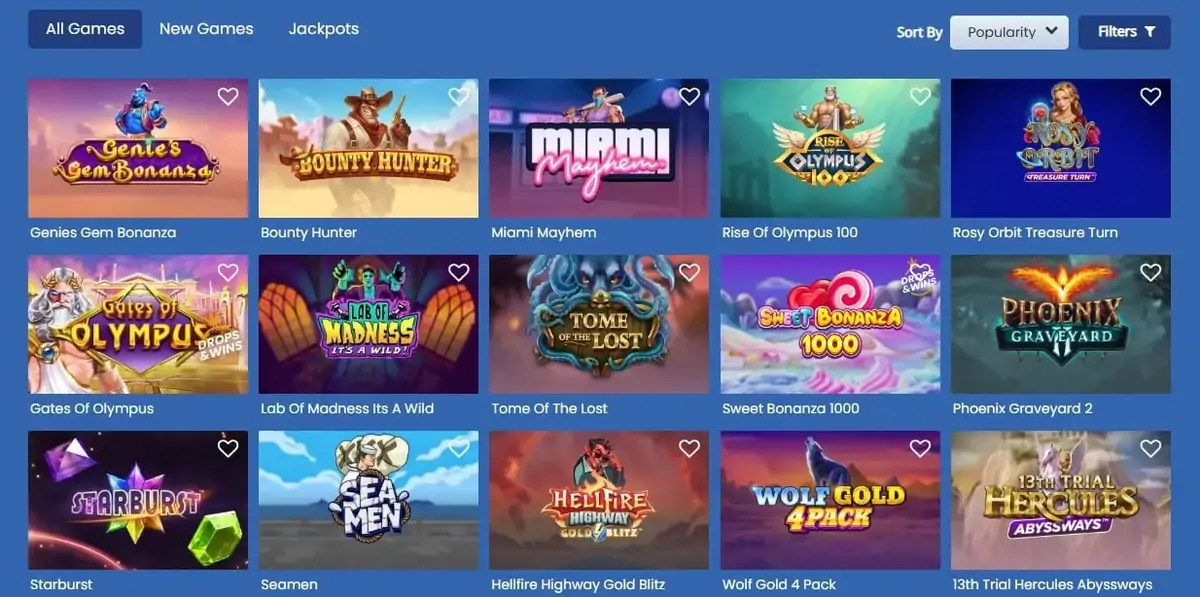Open the Popularity sort dropdown
Viewport: 1200px width, 597px height.
pos(1009,32)
